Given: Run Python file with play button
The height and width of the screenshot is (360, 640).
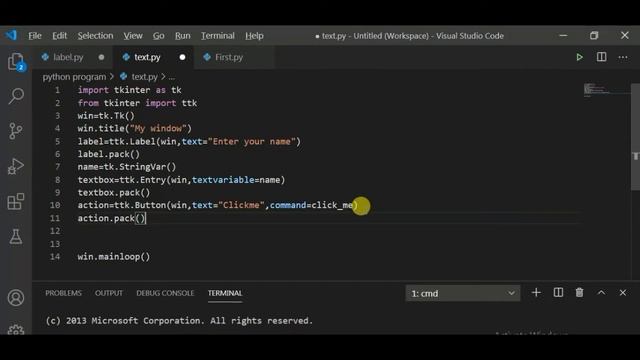Looking at the screenshot, I should coord(579,57).
